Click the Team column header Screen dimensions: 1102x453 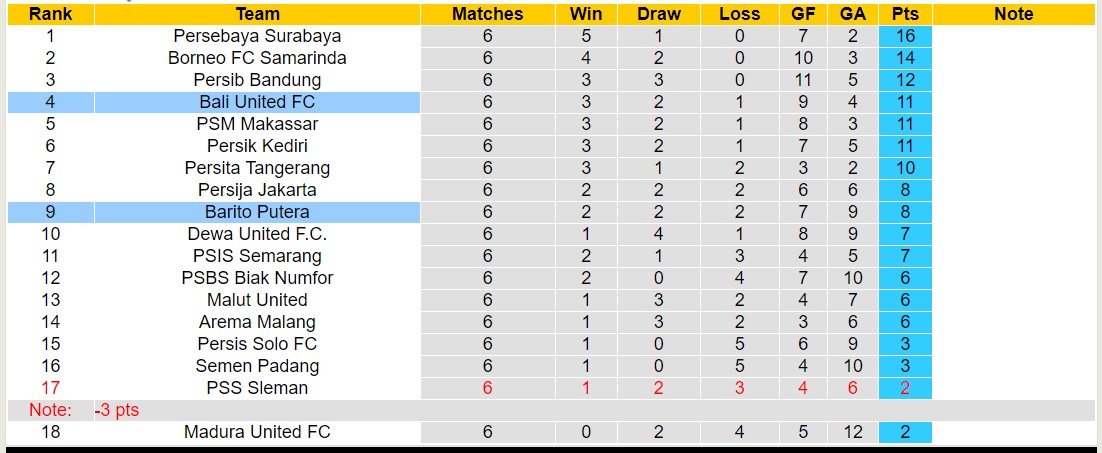(257, 14)
